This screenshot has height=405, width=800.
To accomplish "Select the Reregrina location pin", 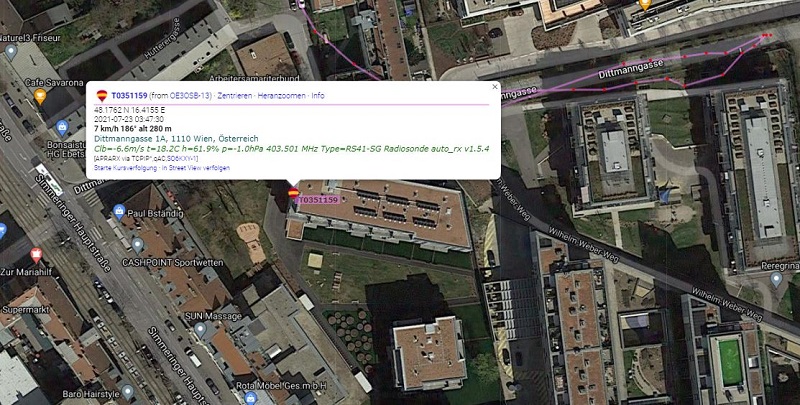I will [776, 280].
